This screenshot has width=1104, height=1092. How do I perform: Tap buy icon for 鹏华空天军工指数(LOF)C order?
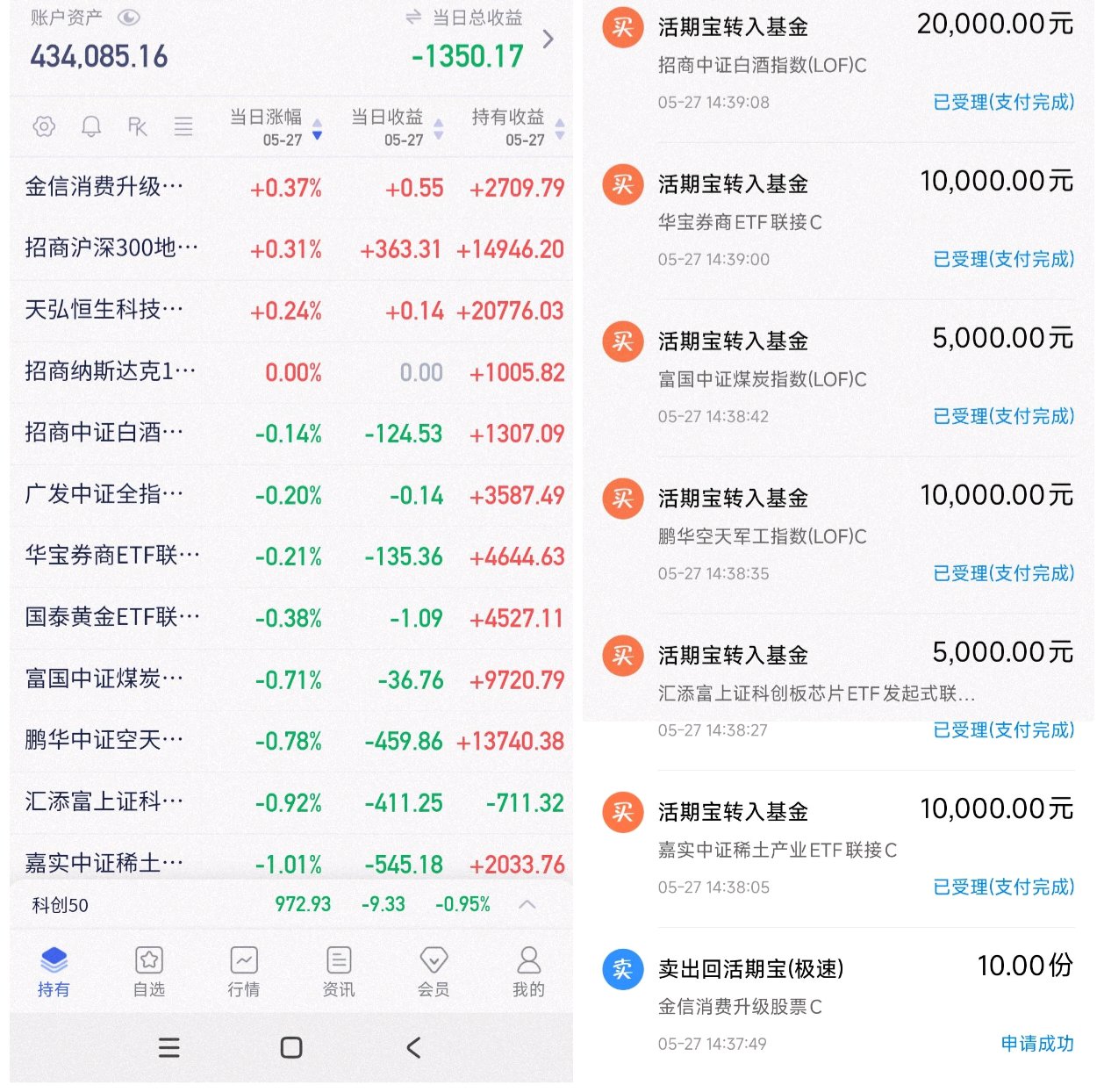(x=622, y=499)
